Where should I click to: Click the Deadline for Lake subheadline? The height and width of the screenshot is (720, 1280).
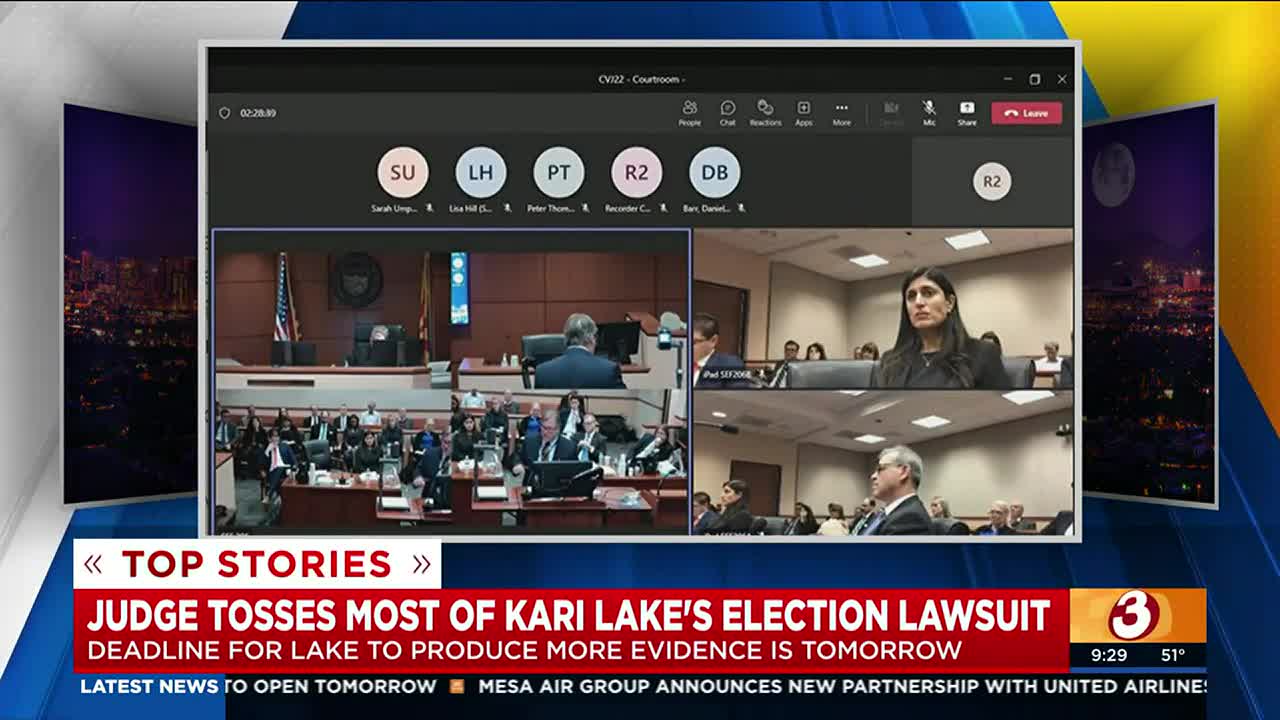[524, 650]
